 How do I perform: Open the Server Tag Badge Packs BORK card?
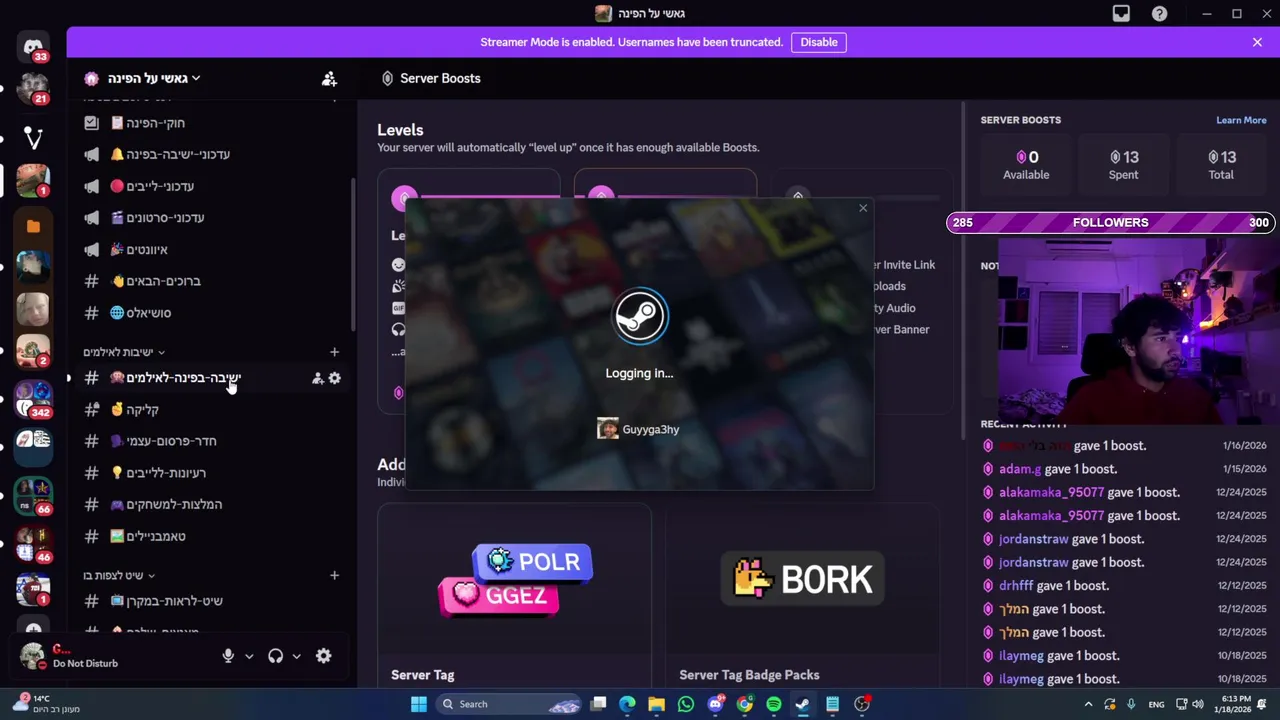(x=803, y=596)
